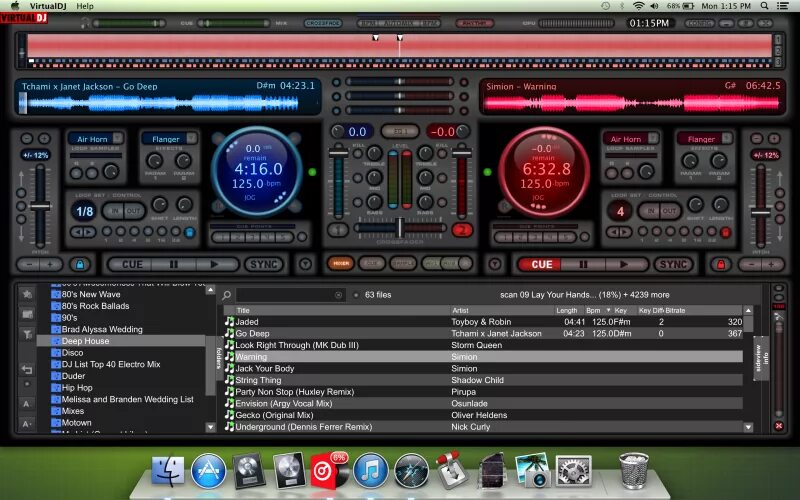Open the right deck Air Horn sampler dropdown
Image resolution: width=800 pixels, height=500 pixels.
(653, 138)
